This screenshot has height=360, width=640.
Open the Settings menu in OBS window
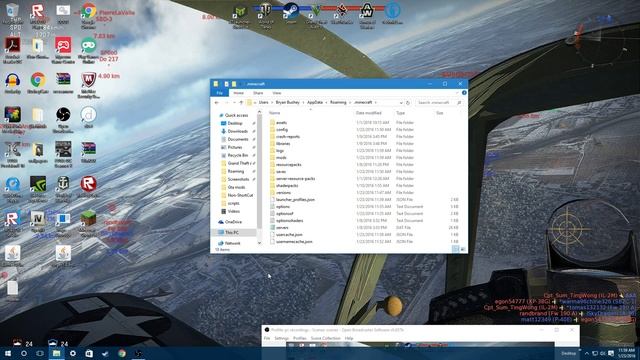click(x=281, y=338)
